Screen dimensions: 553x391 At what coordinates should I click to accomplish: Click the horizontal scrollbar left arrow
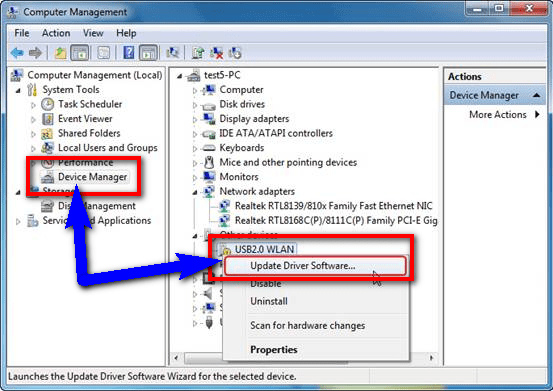176,358
